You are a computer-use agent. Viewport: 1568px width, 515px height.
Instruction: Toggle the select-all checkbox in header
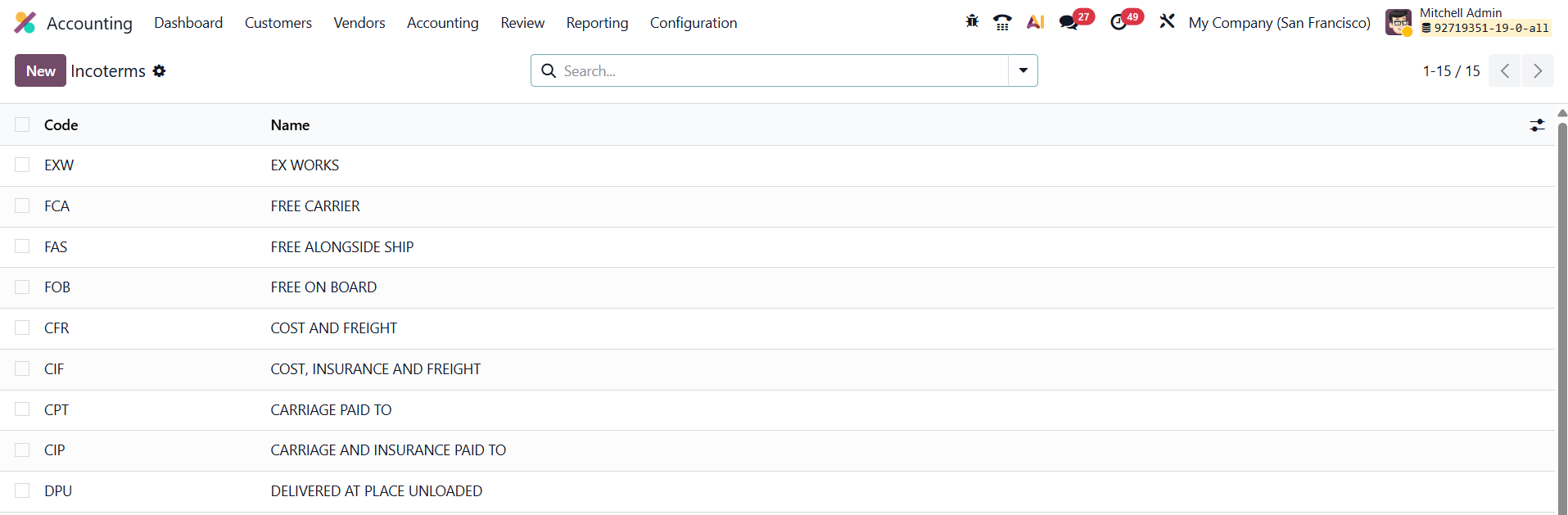point(22,124)
